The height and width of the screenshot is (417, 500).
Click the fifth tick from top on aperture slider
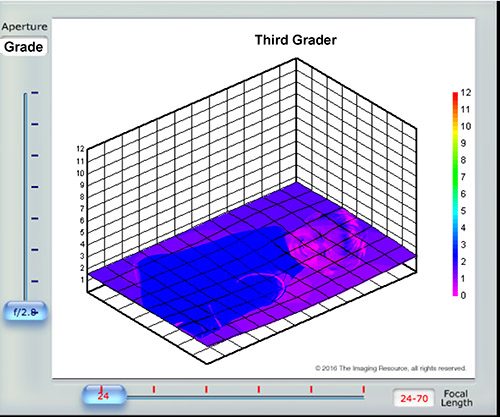[35, 219]
